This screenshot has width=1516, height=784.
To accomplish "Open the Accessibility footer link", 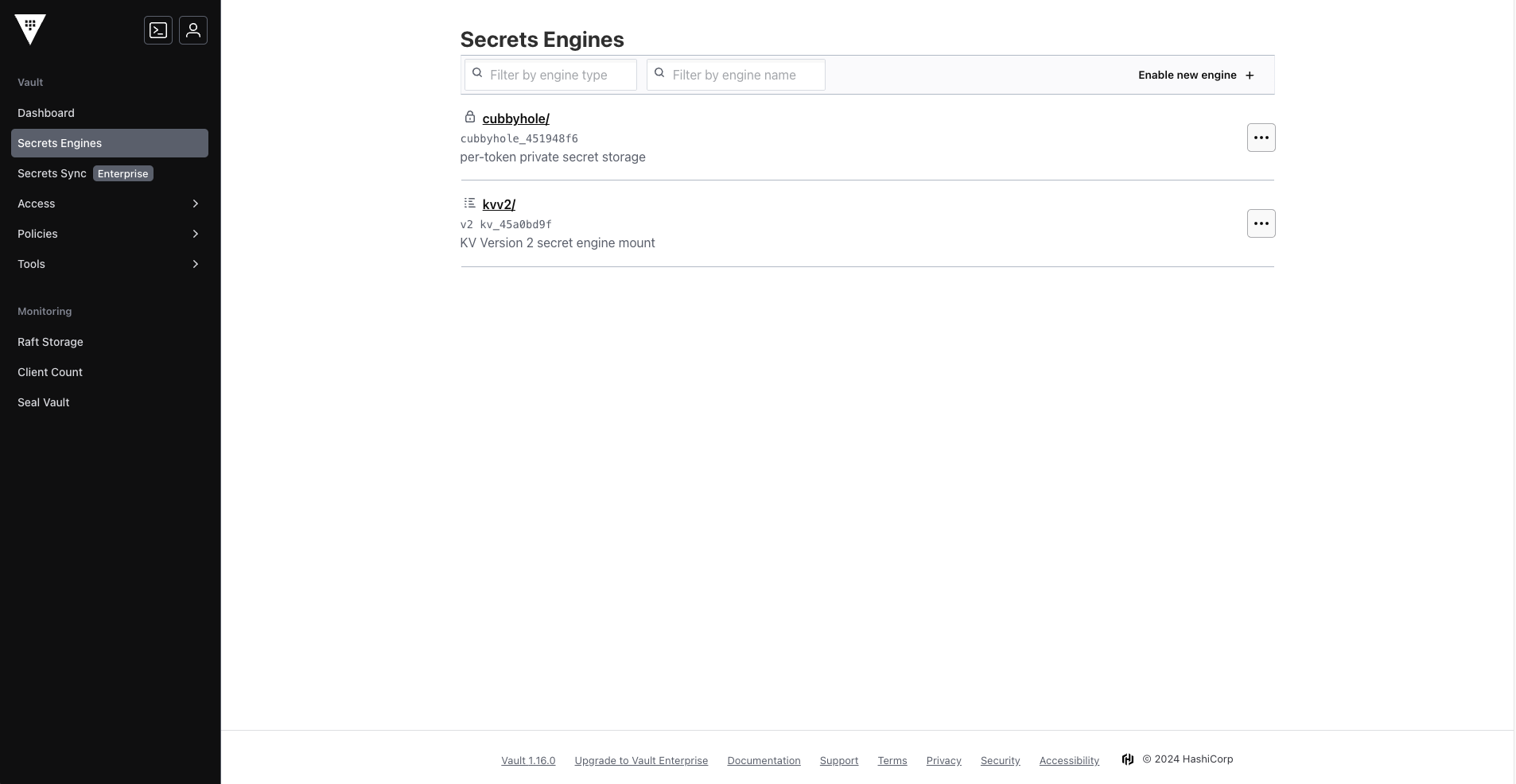I will tap(1069, 760).
